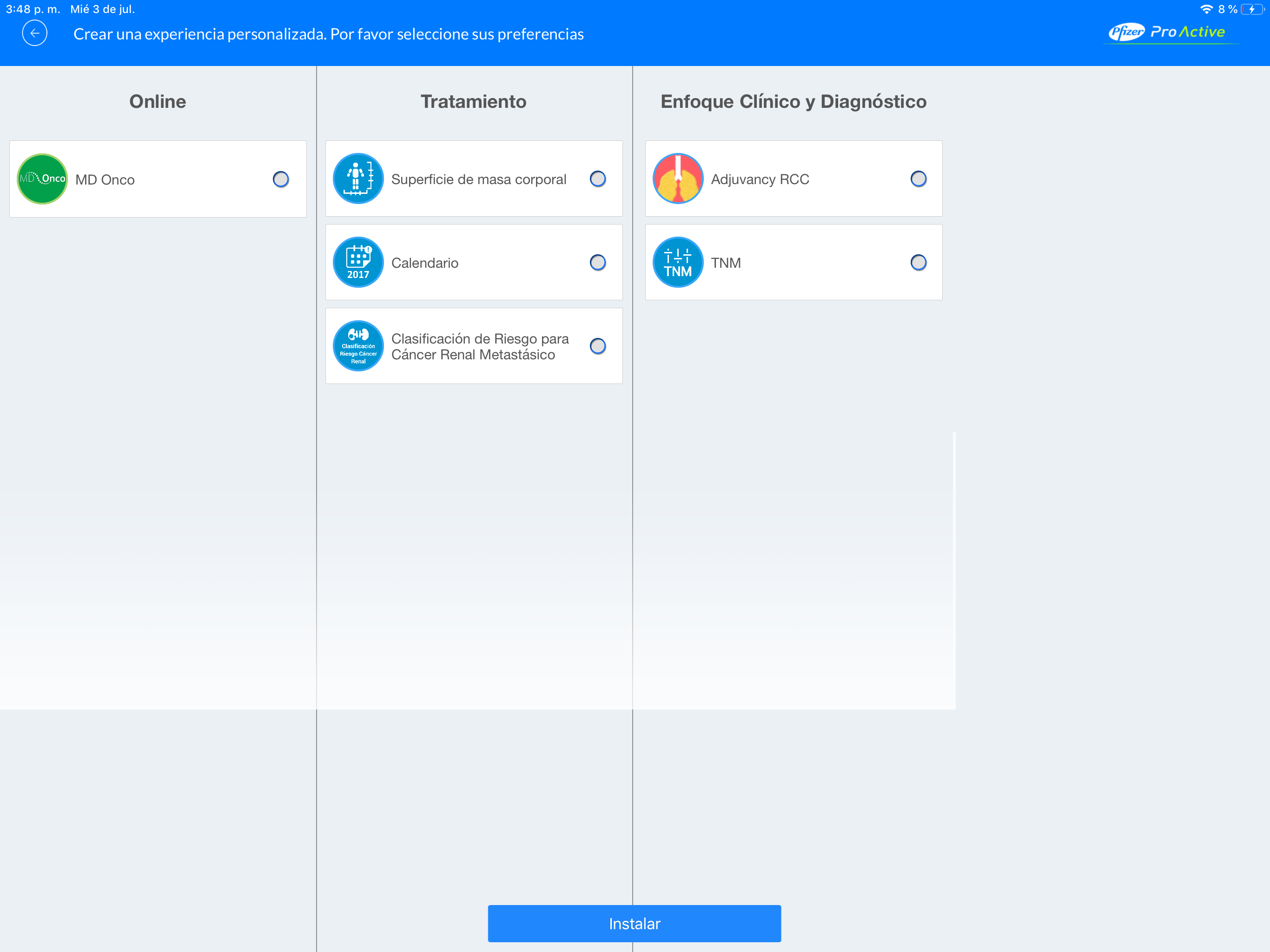This screenshot has width=1270, height=952.
Task: Tap the body surface area figure icon
Action: point(358,178)
